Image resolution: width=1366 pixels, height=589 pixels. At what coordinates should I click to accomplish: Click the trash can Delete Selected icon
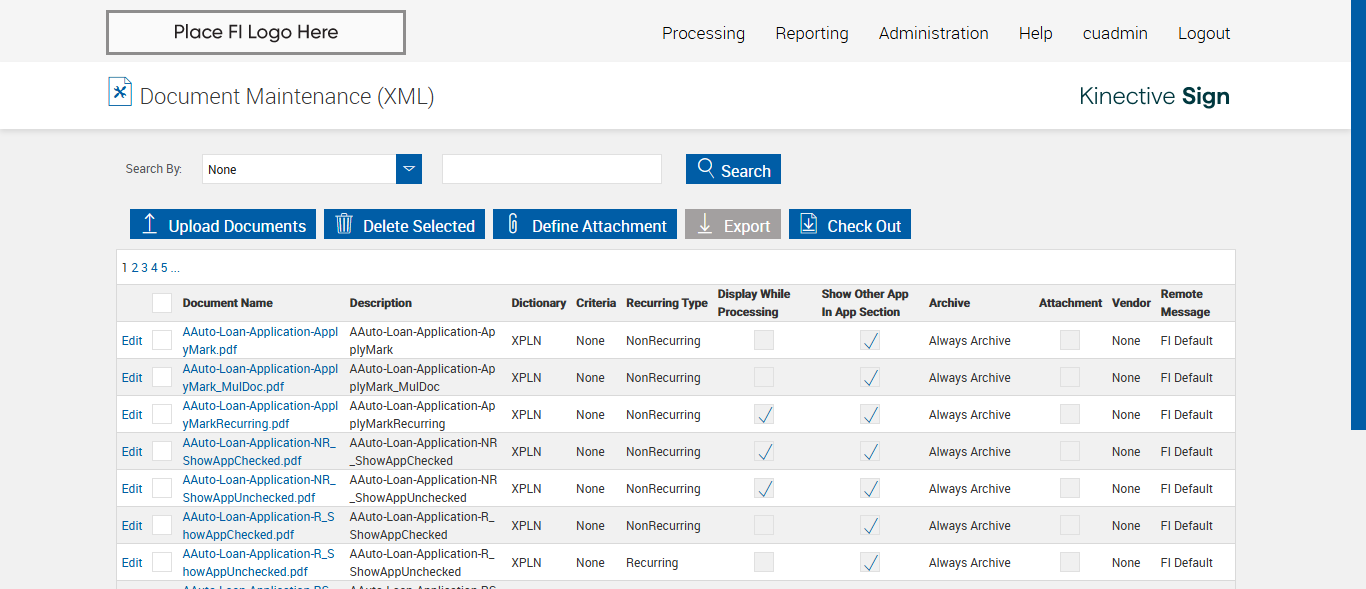tap(344, 224)
